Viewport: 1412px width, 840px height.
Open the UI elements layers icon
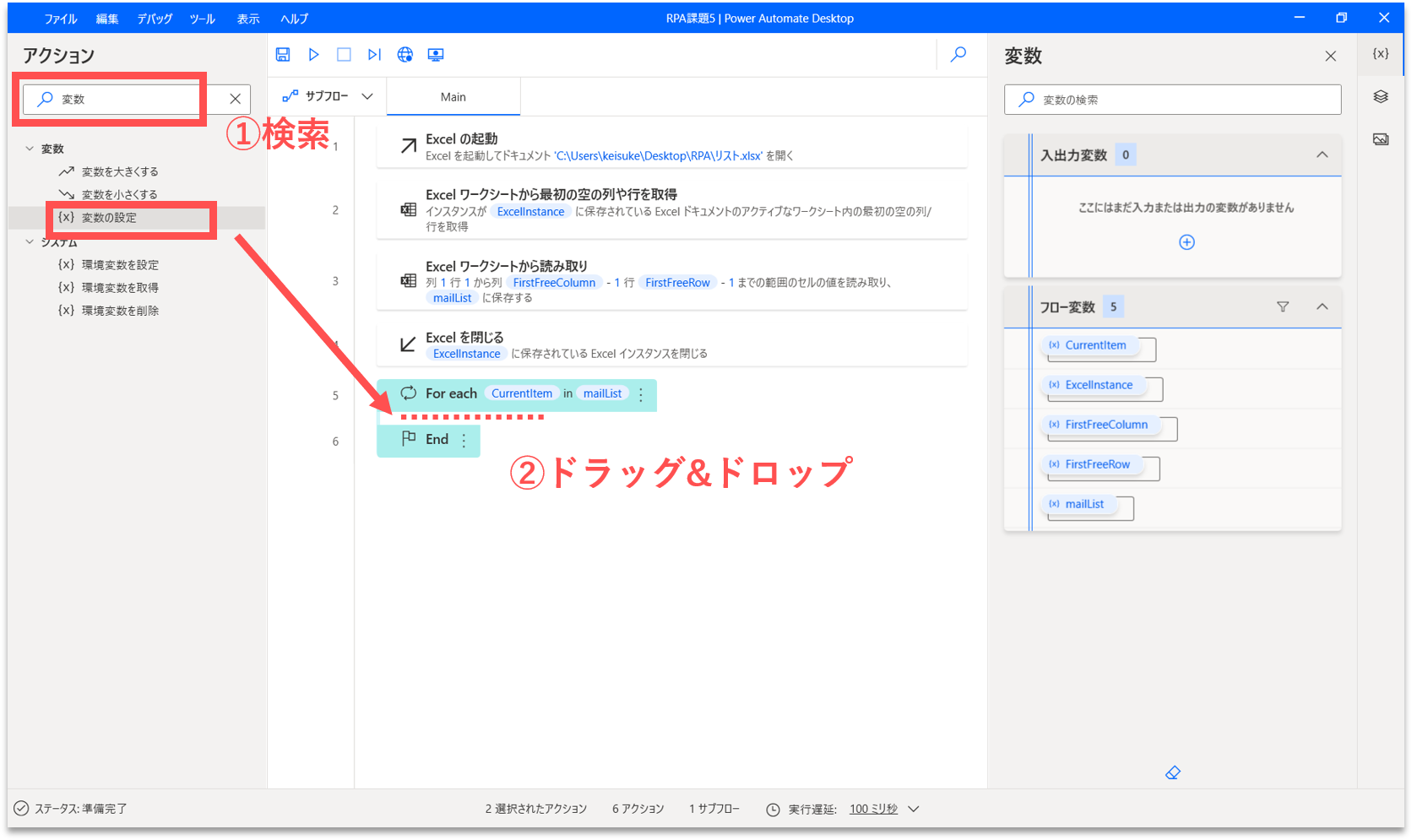pos(1381,97)
